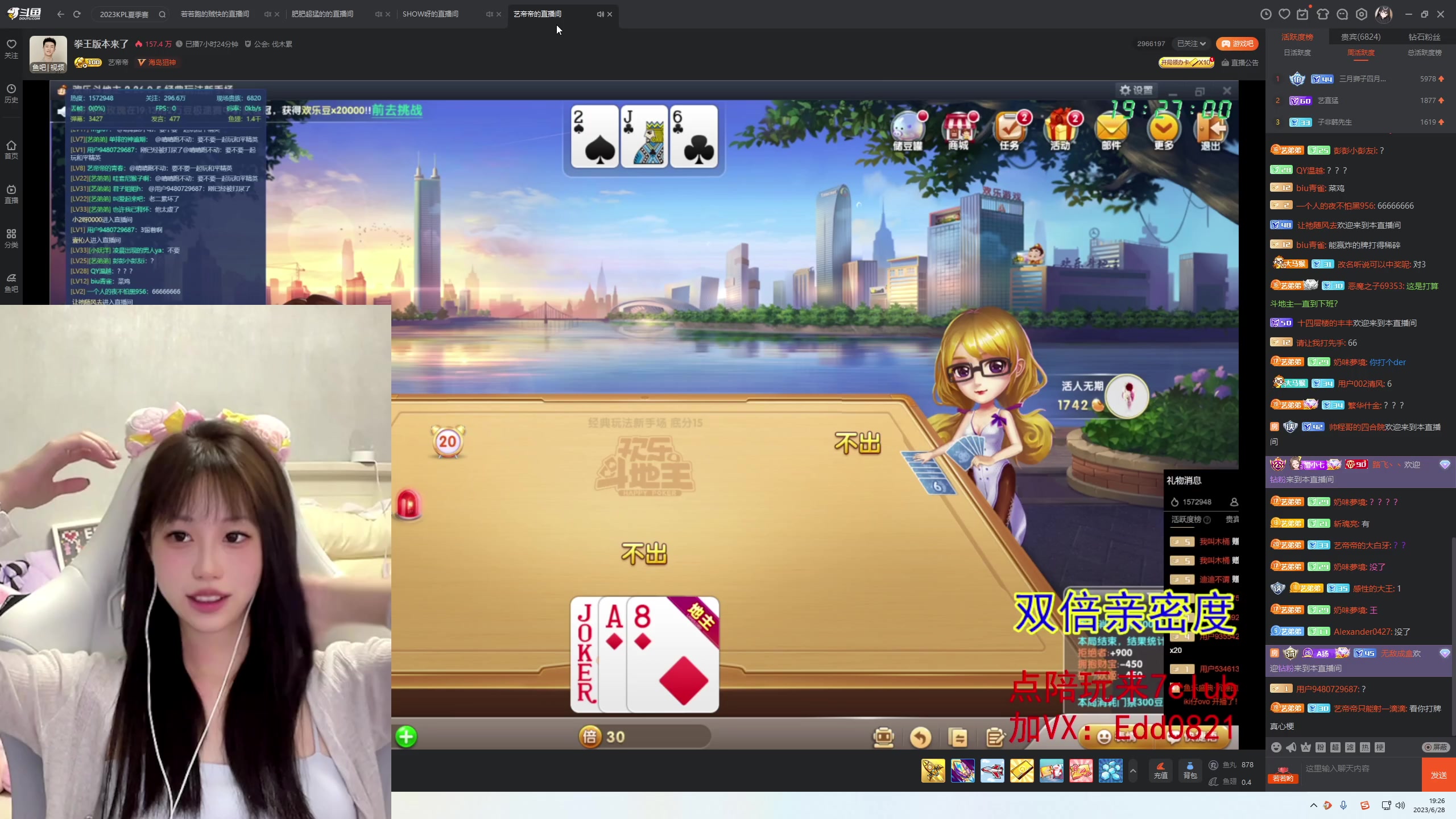Toggle the 滤 filter in chat toolbar
This screenshot has width=1456, height=819.
point(1350,747)
